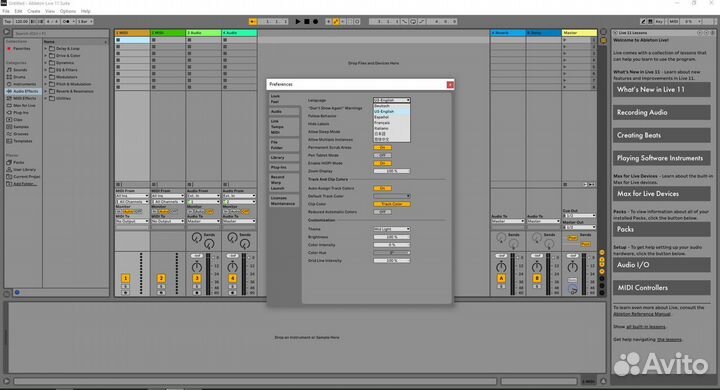The height and width of the screenshot is (390, 720).
Task: Select Plug-Ins category in browser
Action: click(20, 113)
